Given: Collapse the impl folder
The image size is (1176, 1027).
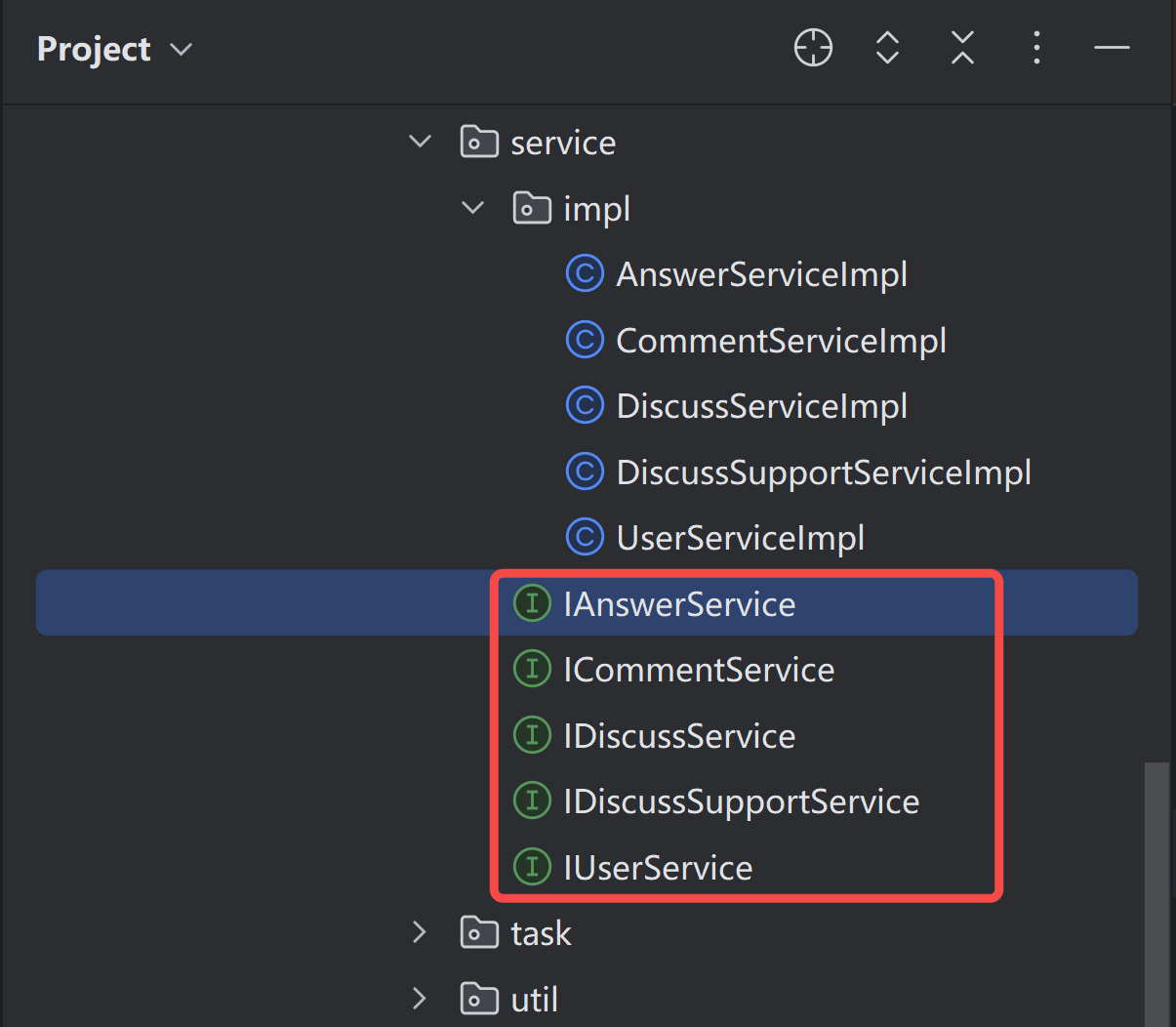Looking at the screenshot, I should coord(472,208).
